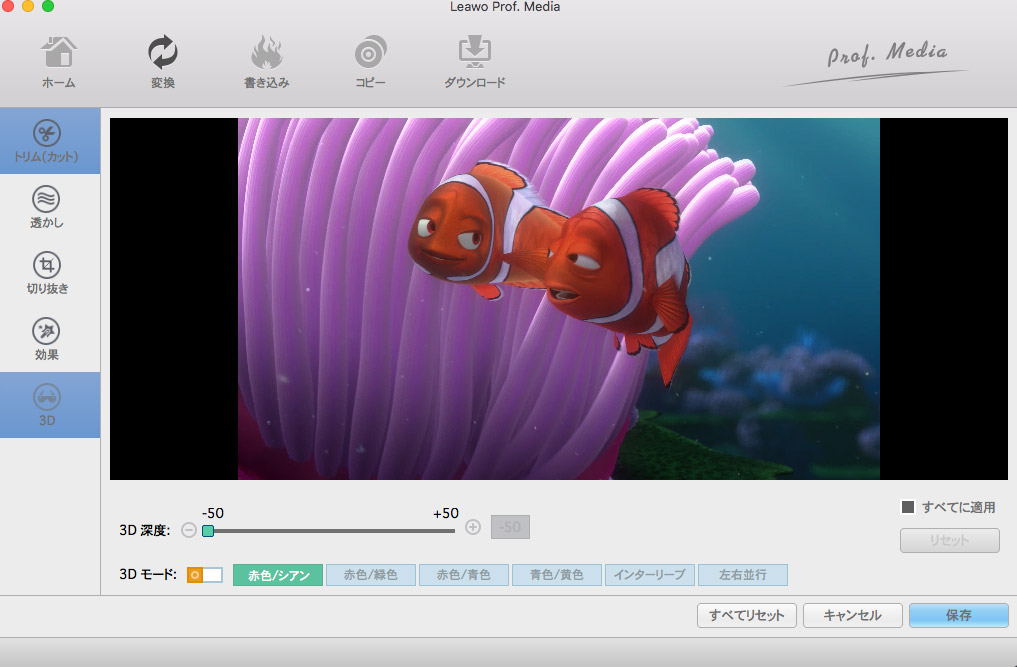
Task: Toggle the 3D mode on/off switch
Action: click(x=205, y=575)
